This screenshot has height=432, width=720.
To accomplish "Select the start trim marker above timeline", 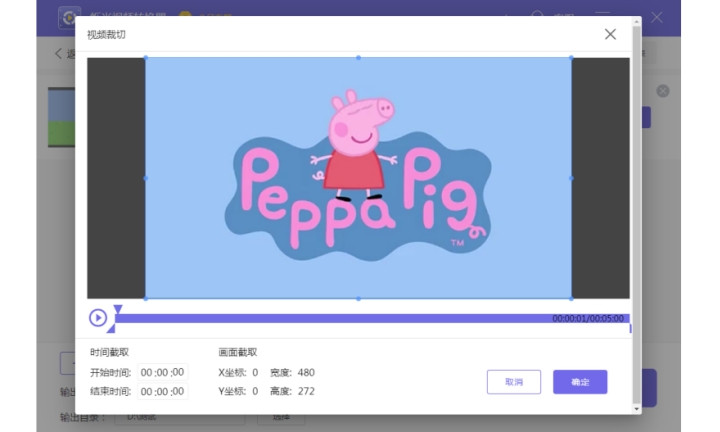I will [x=118, y=309].
